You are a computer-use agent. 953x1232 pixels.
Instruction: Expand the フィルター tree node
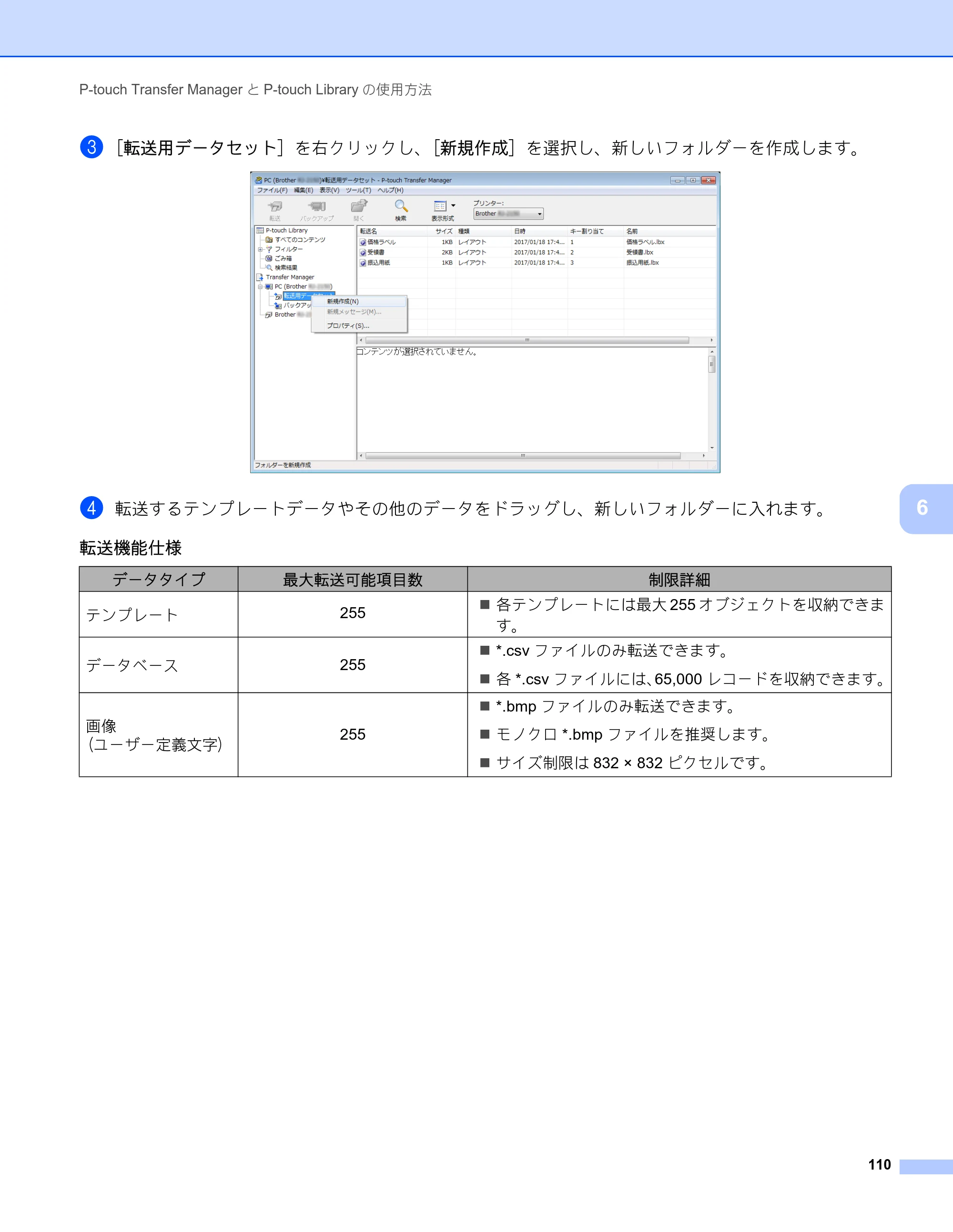pyautogui.click(x=260, y=249)
